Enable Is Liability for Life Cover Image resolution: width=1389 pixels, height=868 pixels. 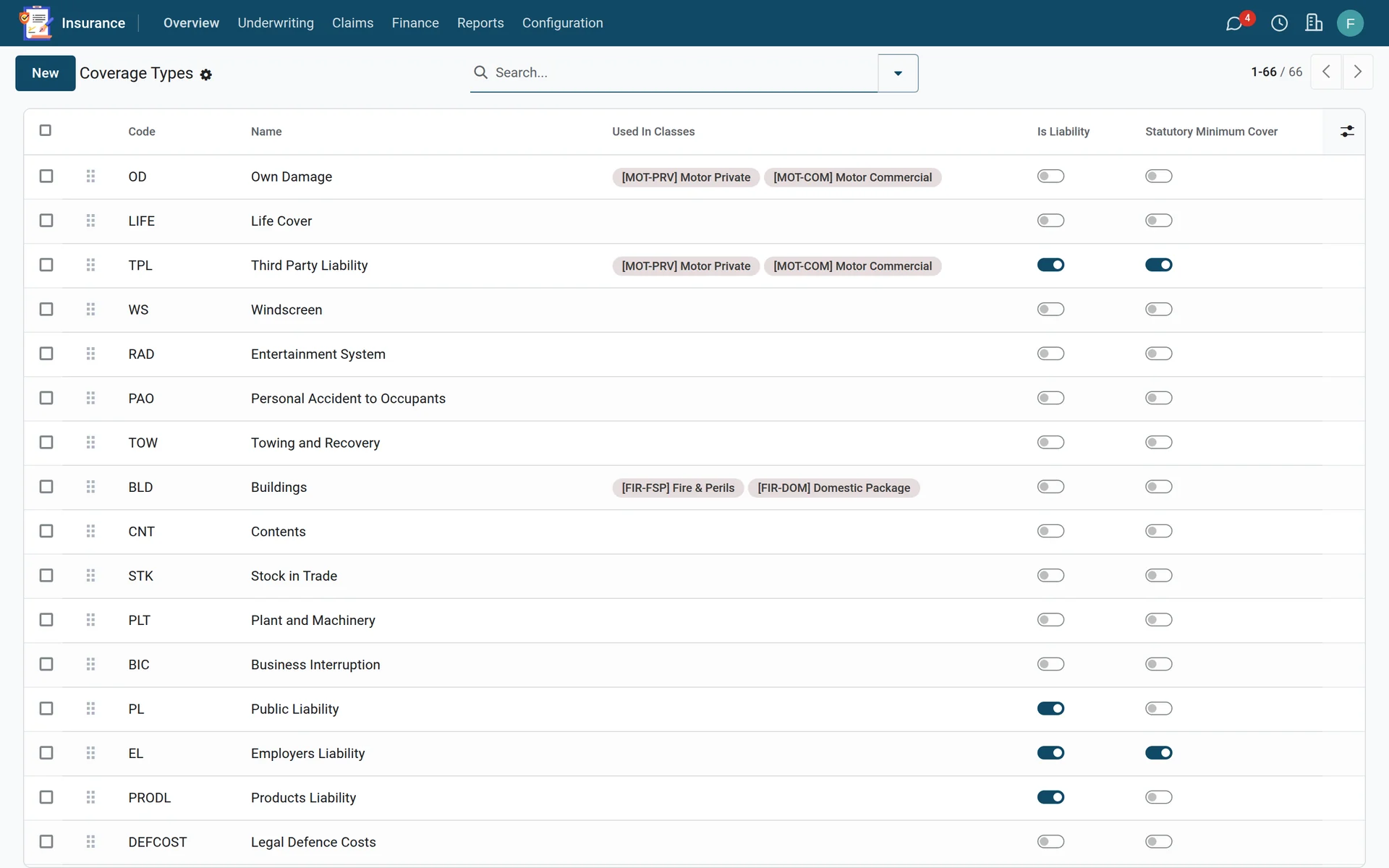[x=1050, y=221]
